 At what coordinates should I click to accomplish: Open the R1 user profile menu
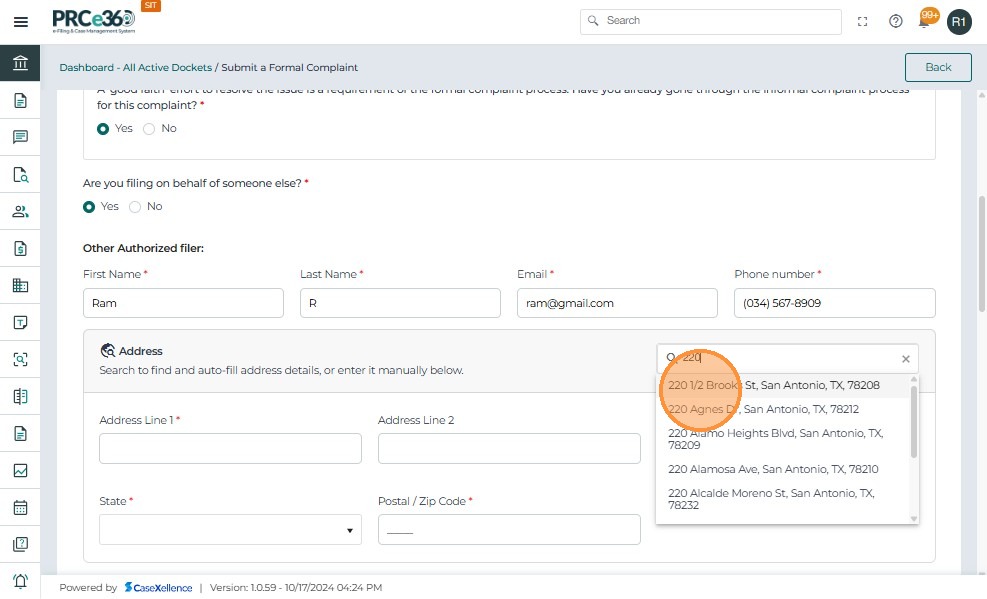coord(959,21)
